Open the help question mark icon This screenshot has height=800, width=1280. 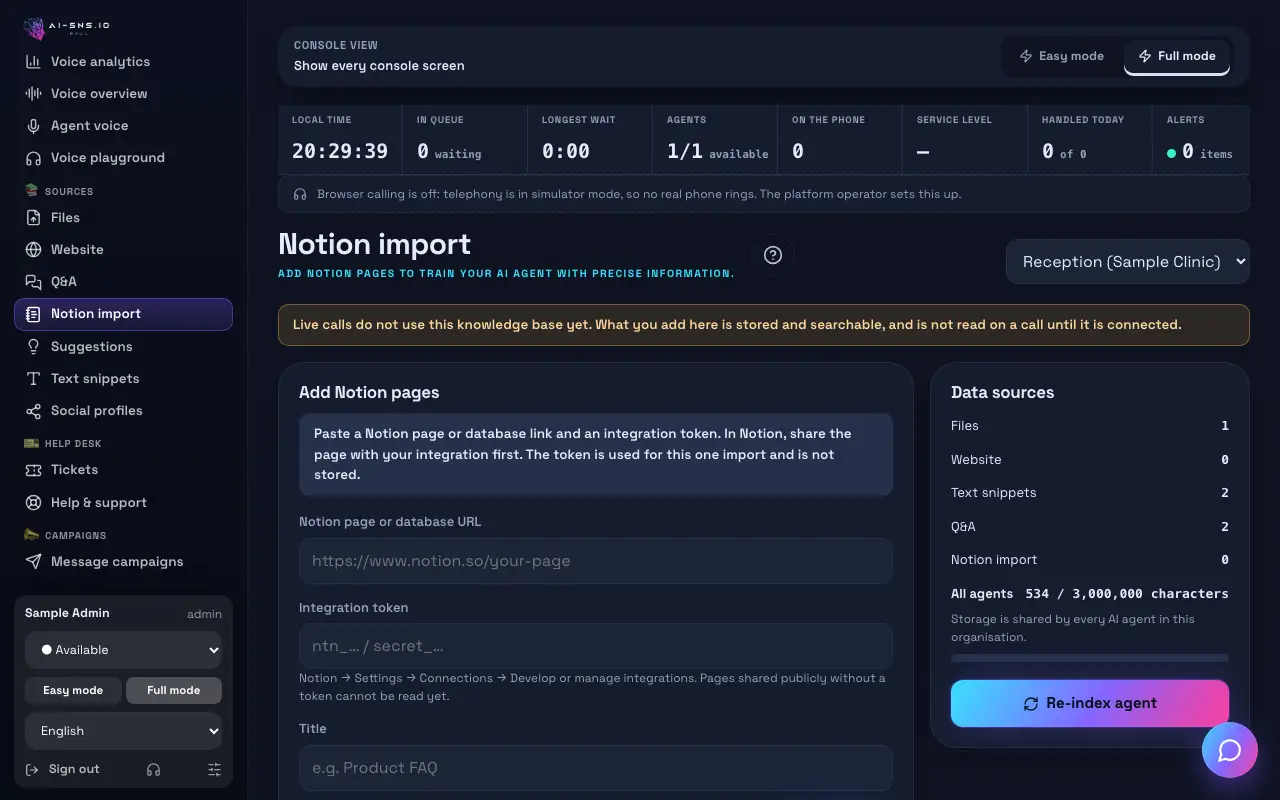pos(772,255)
